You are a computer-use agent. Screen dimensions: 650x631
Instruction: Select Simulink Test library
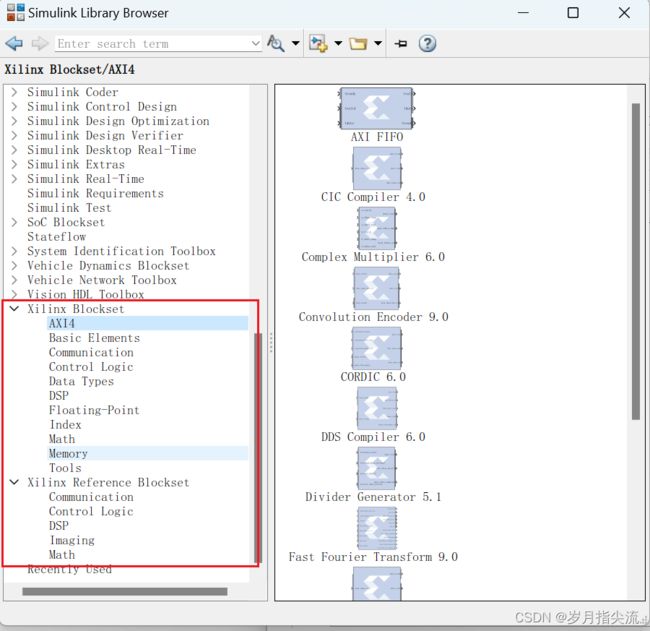pos(69,208)
